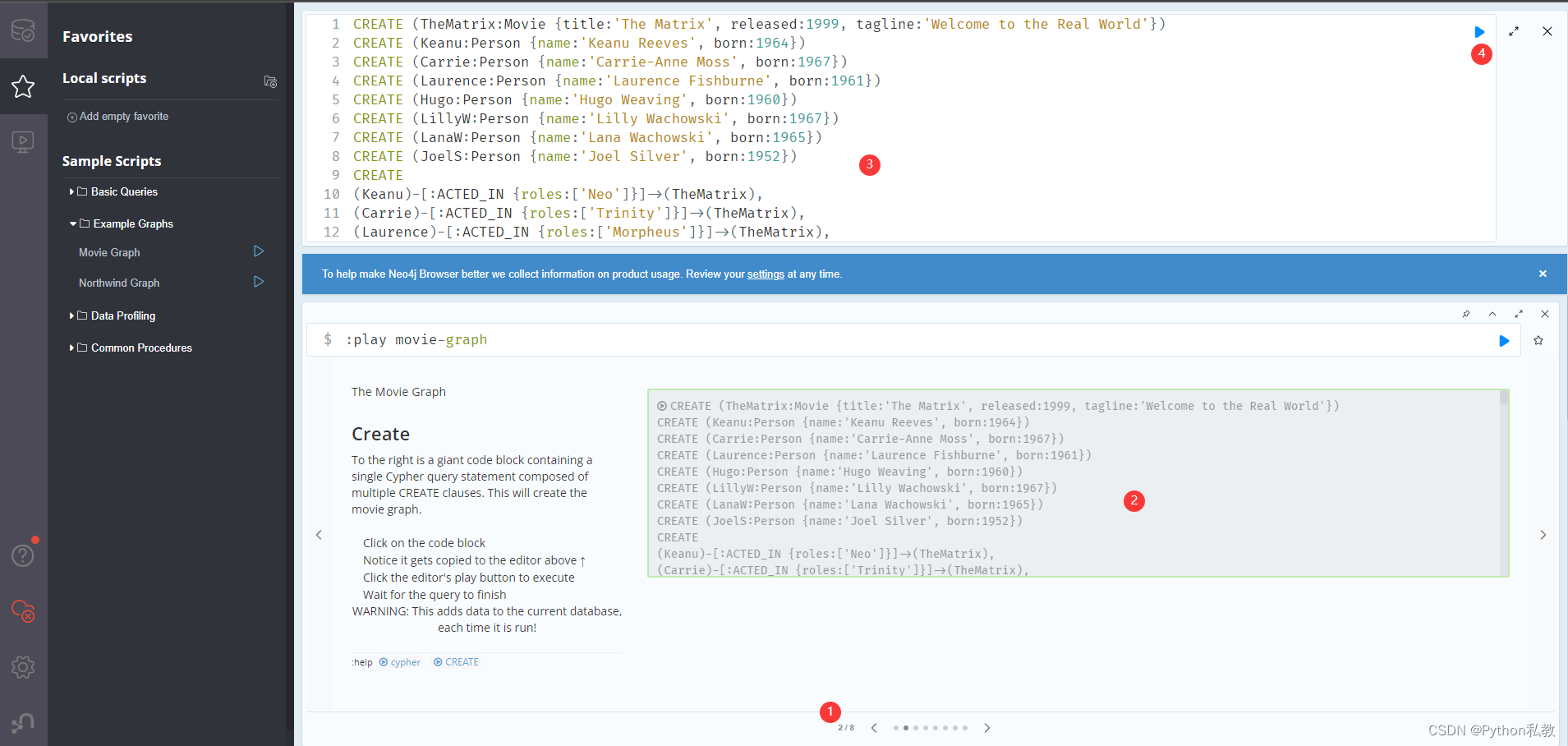Click editor line 12 with Morpheus role
Image resolution: width=1568 pixels, height=746 pixels.
[591, 232]
